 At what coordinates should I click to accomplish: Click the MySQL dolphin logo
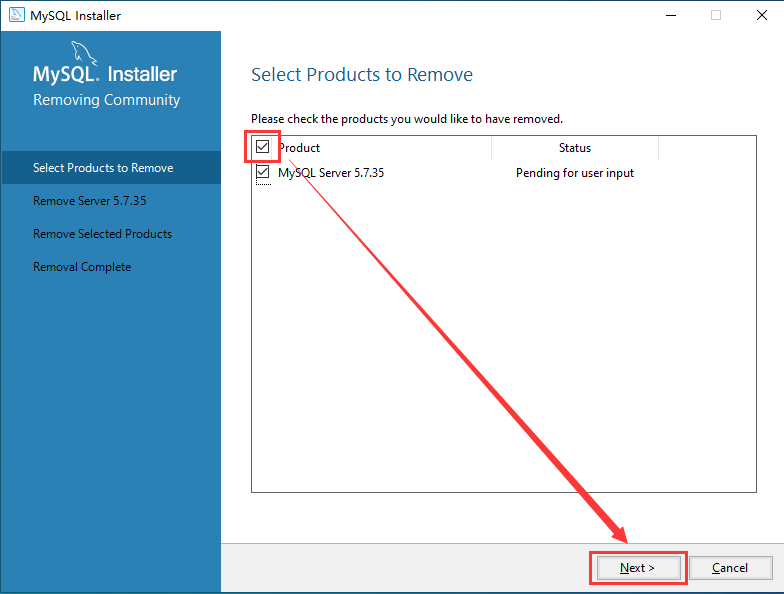point(84,52)
